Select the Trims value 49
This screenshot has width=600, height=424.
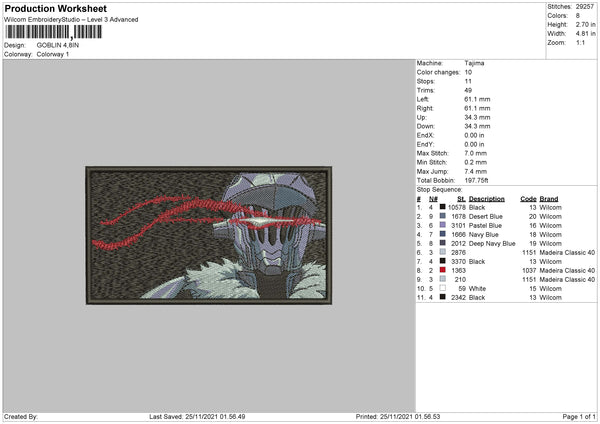pyautogui.click(x=468, y=90)
